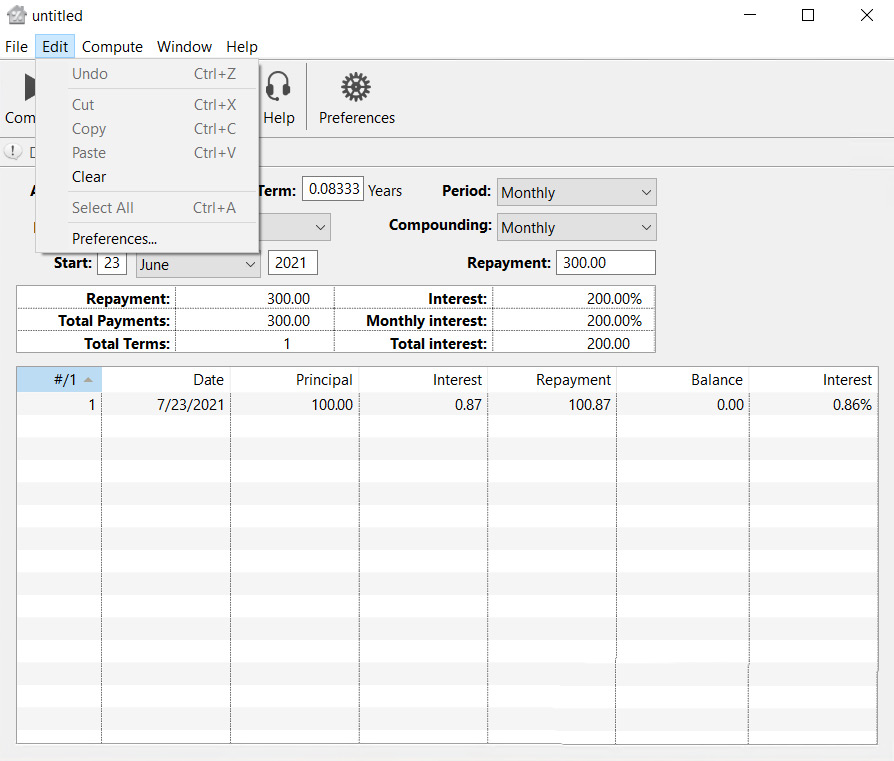Image resolution: width=894 pixels, height=761 pixels.
Task: Select the interest percent cell 0.86%
Action: click(814, 405)
